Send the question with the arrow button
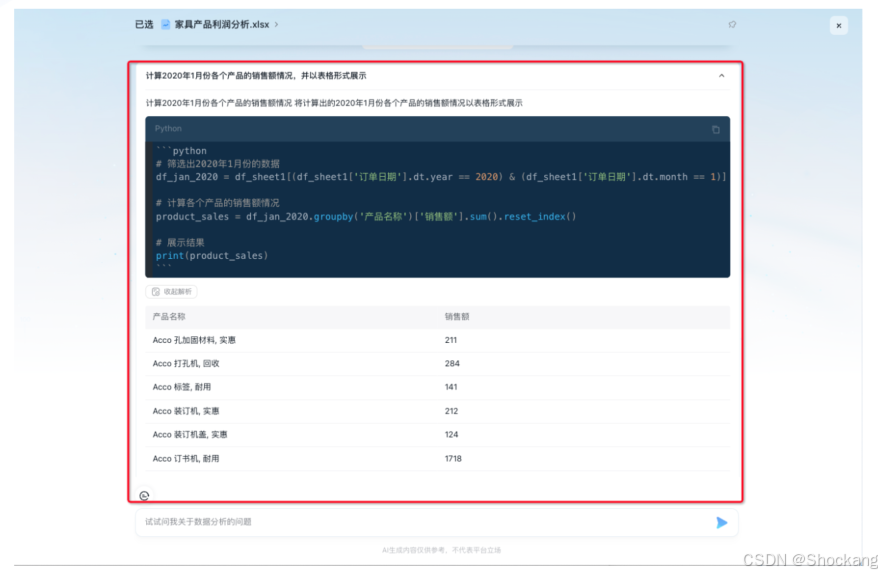882x575 pixels. point(722,523)
